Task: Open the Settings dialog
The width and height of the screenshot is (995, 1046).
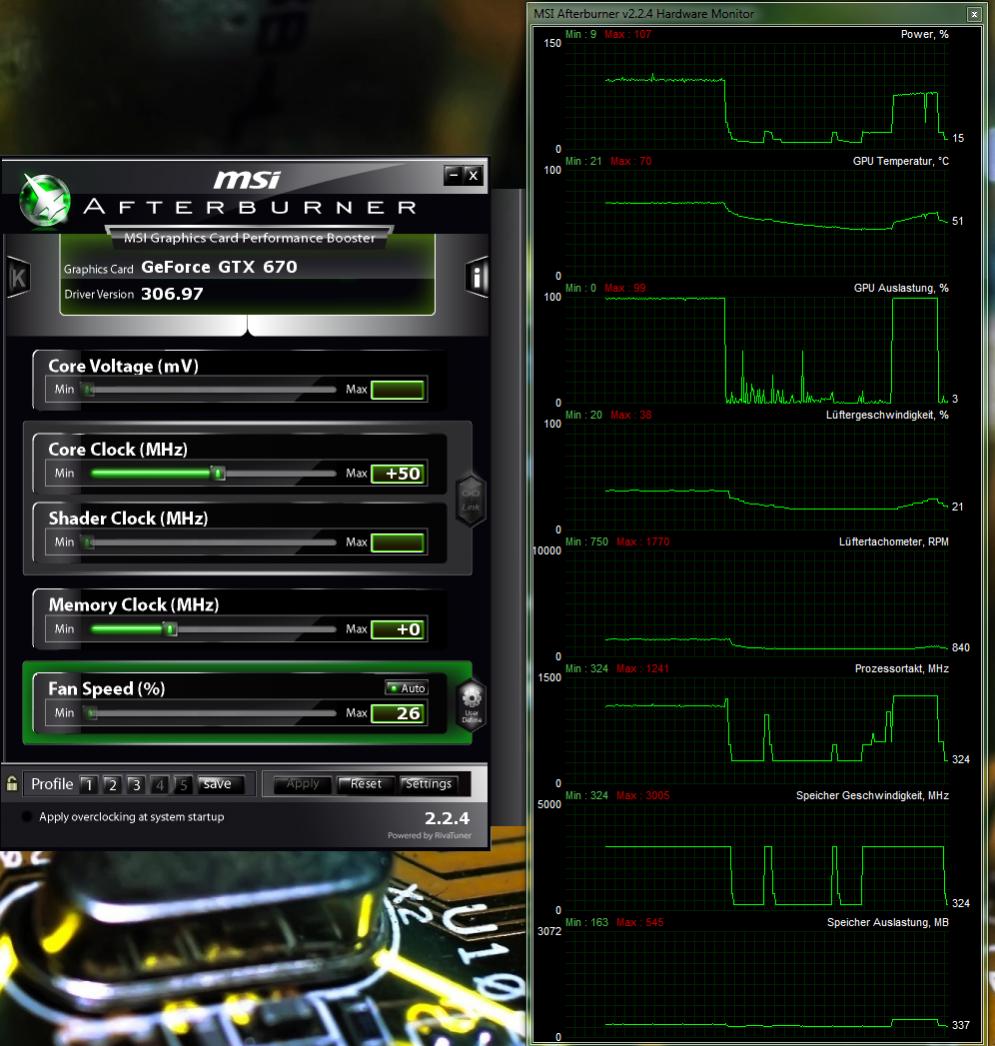Action: click(428, 784)
